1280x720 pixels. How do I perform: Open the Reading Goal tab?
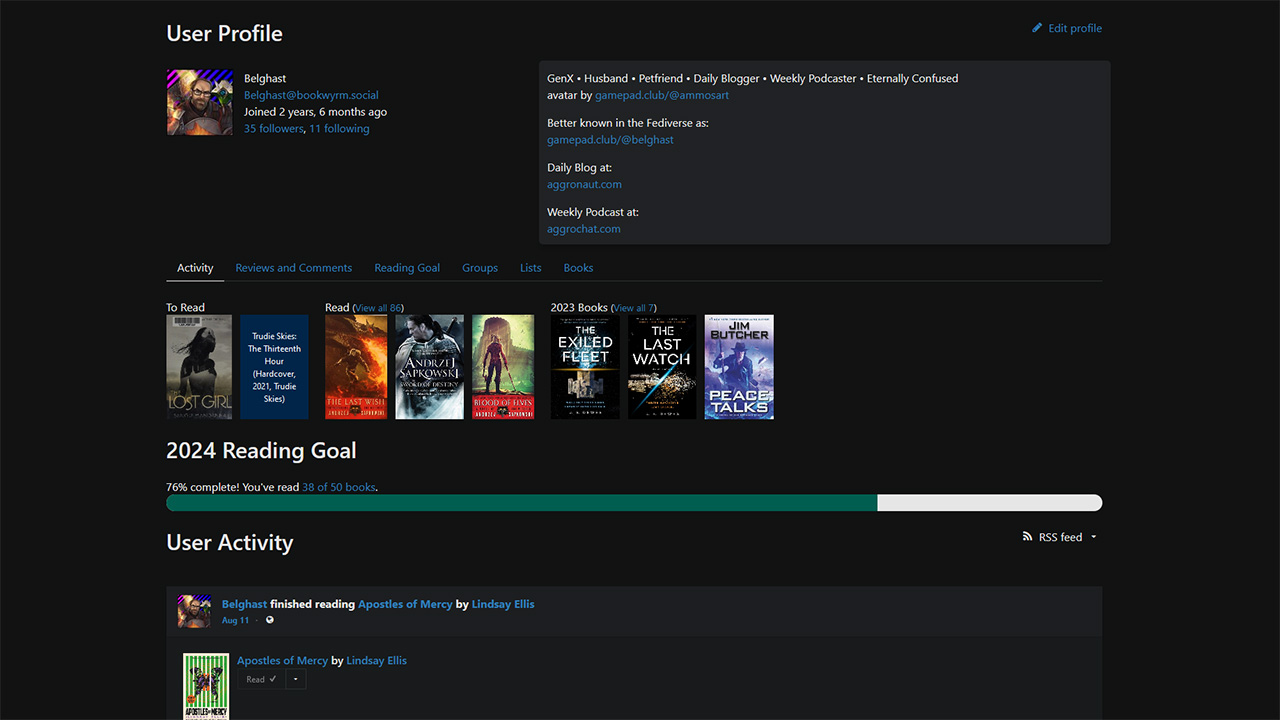(x=407, y=268)
